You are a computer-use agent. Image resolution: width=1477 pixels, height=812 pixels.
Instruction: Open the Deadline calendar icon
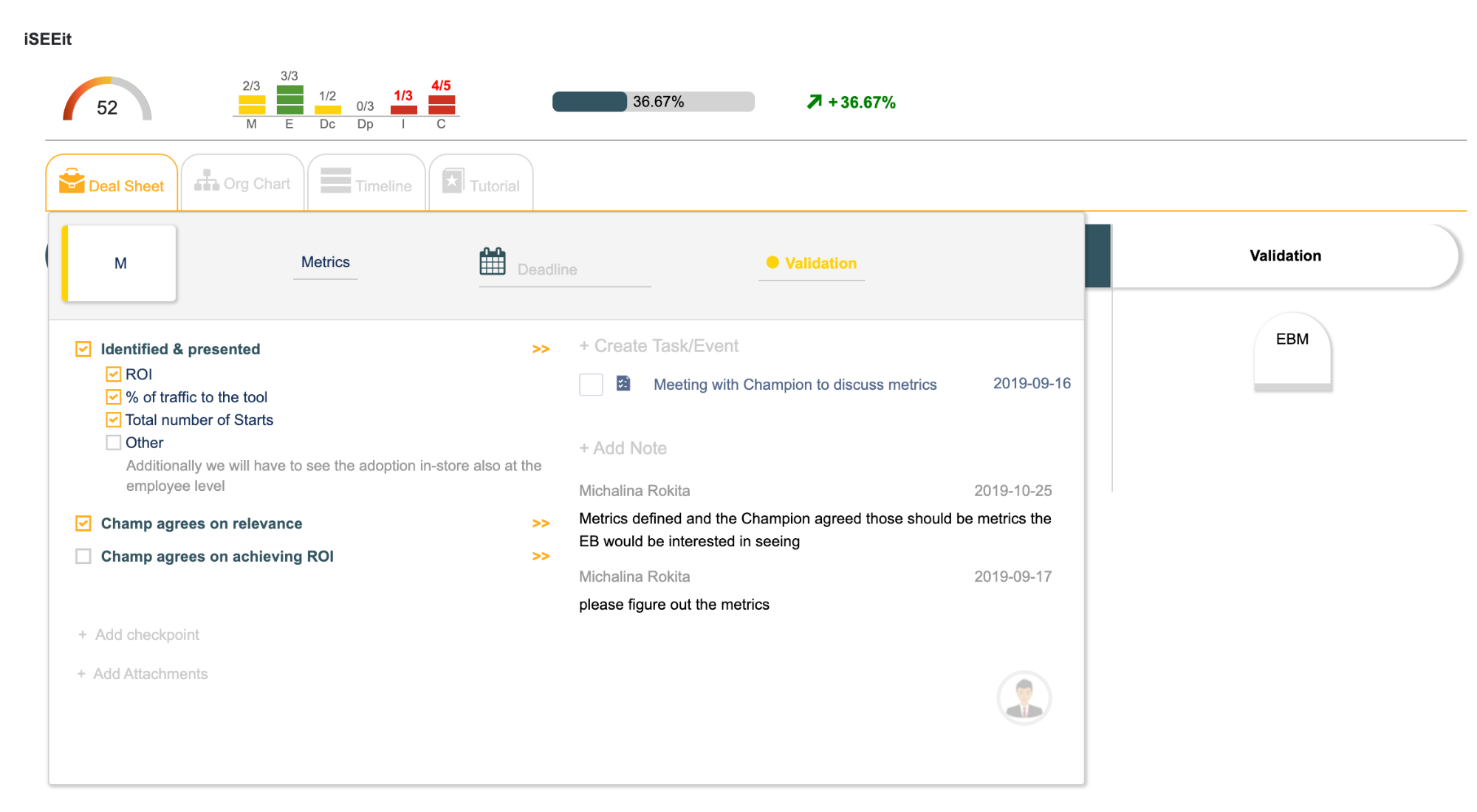[x=493, y=261]
